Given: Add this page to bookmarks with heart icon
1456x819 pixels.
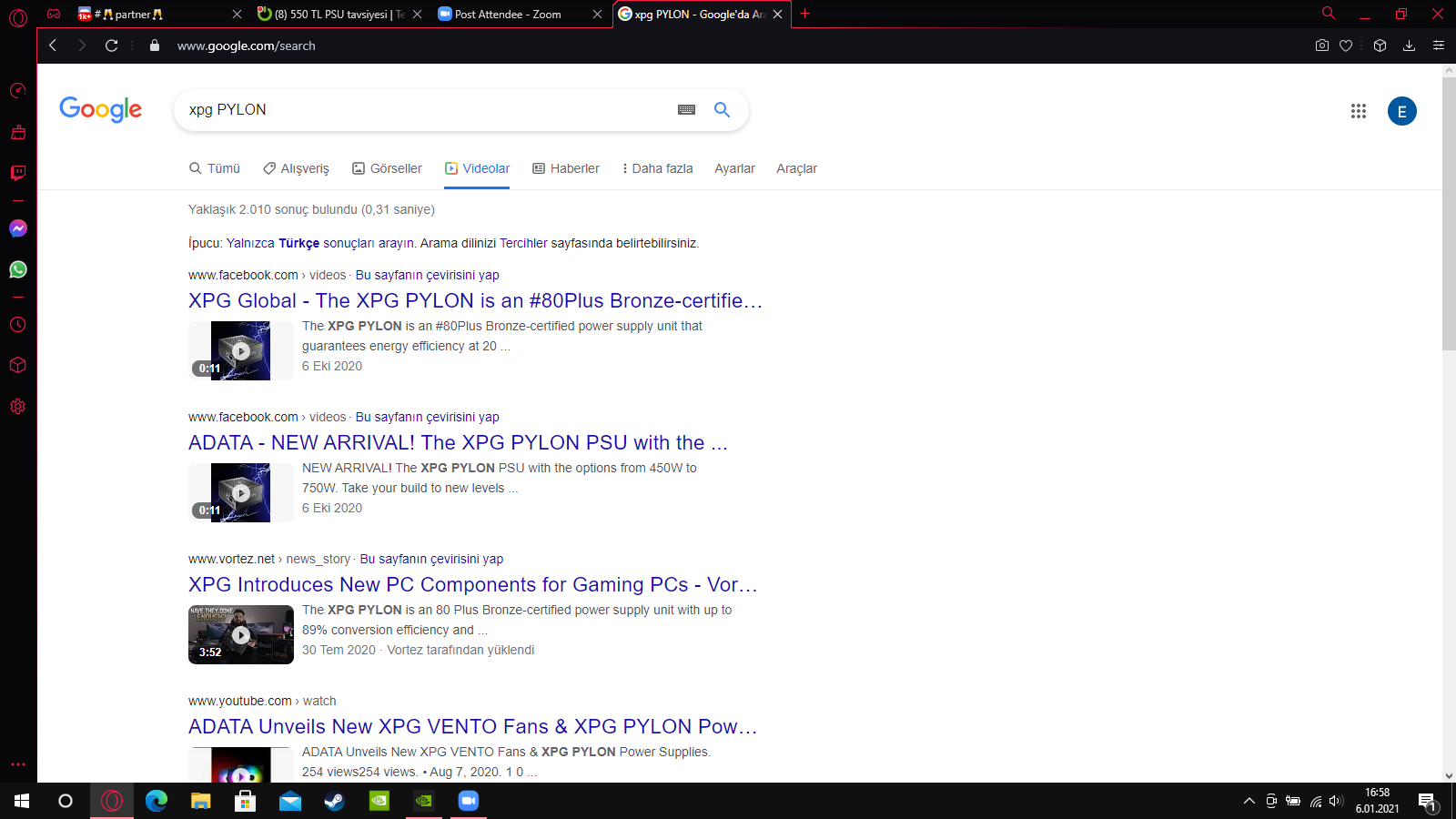Looking at the screenshot, I should point(1346,45).
